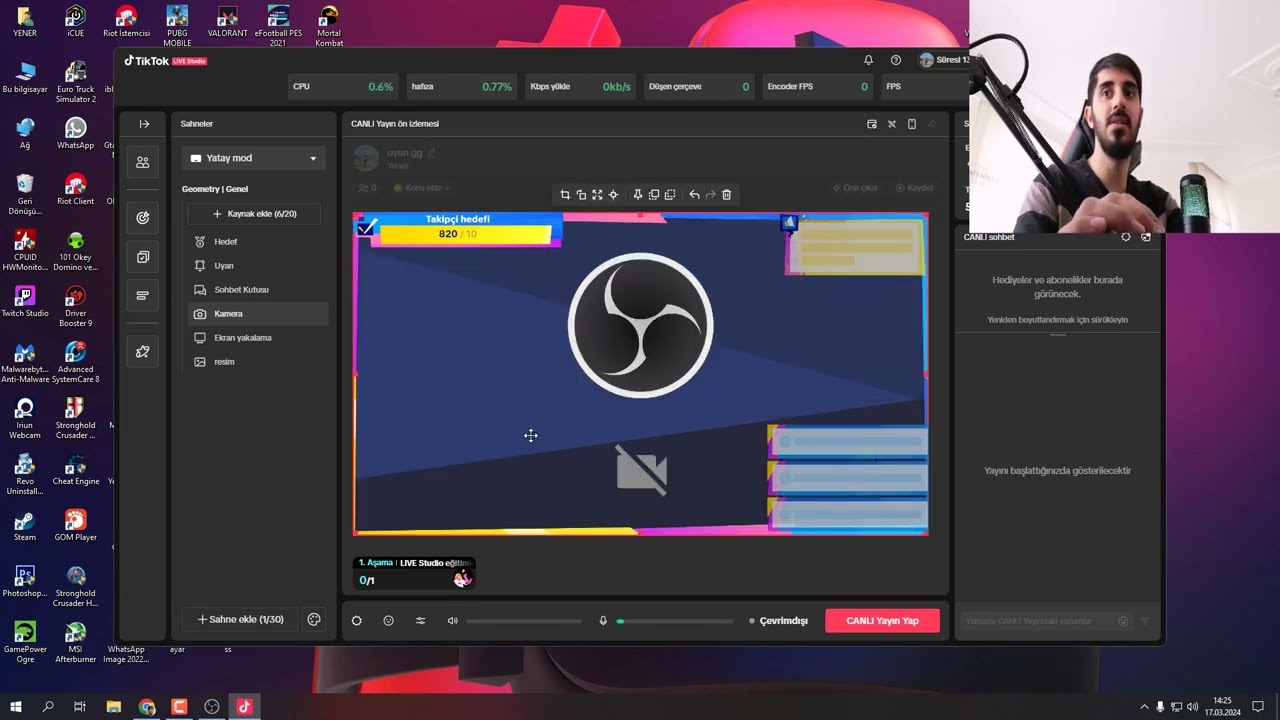1280x720 pixels.
Task: Select the resim source
Action: pos(257,362)
